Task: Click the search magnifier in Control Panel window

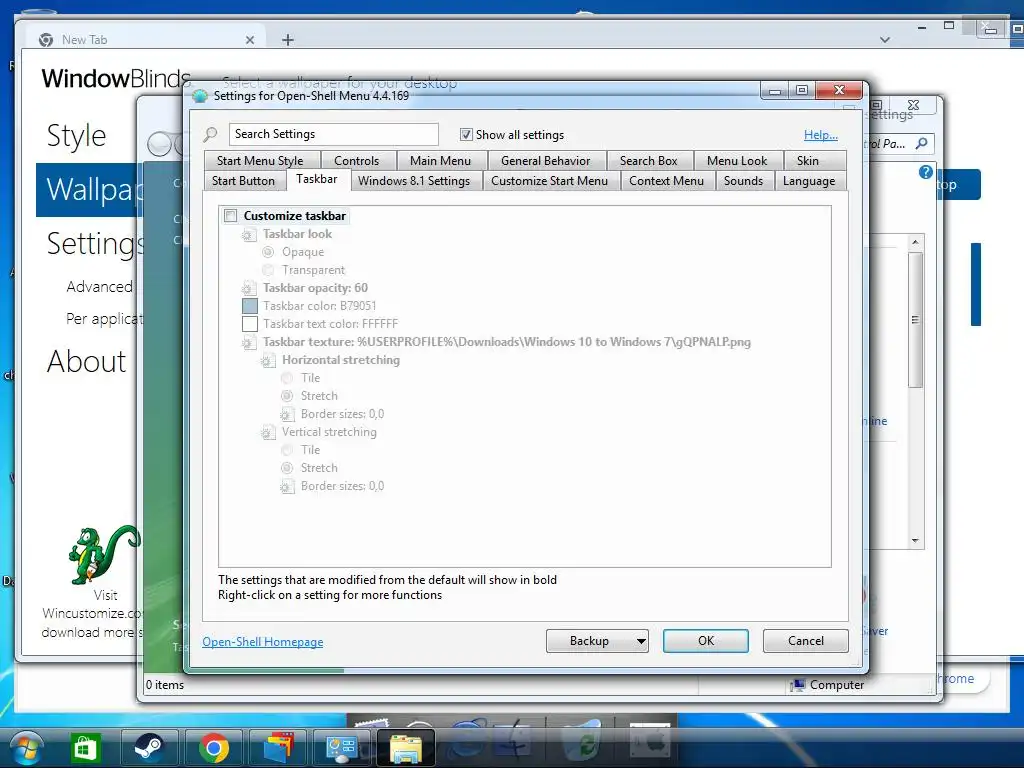Action: coord(921,143)
